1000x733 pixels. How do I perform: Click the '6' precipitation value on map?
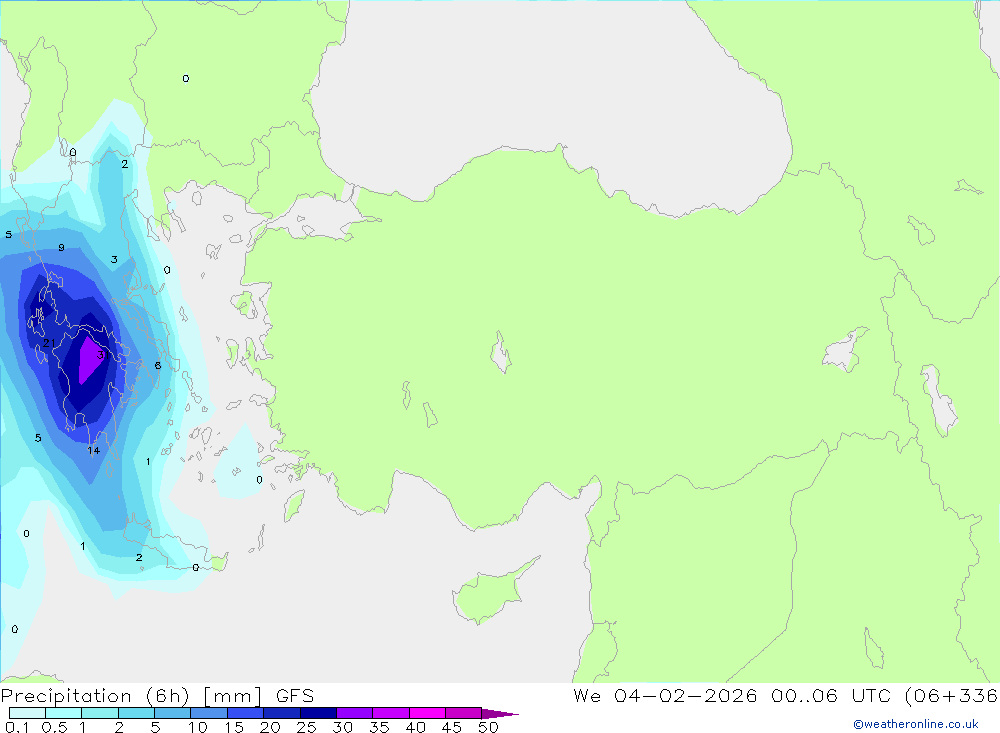158,366
